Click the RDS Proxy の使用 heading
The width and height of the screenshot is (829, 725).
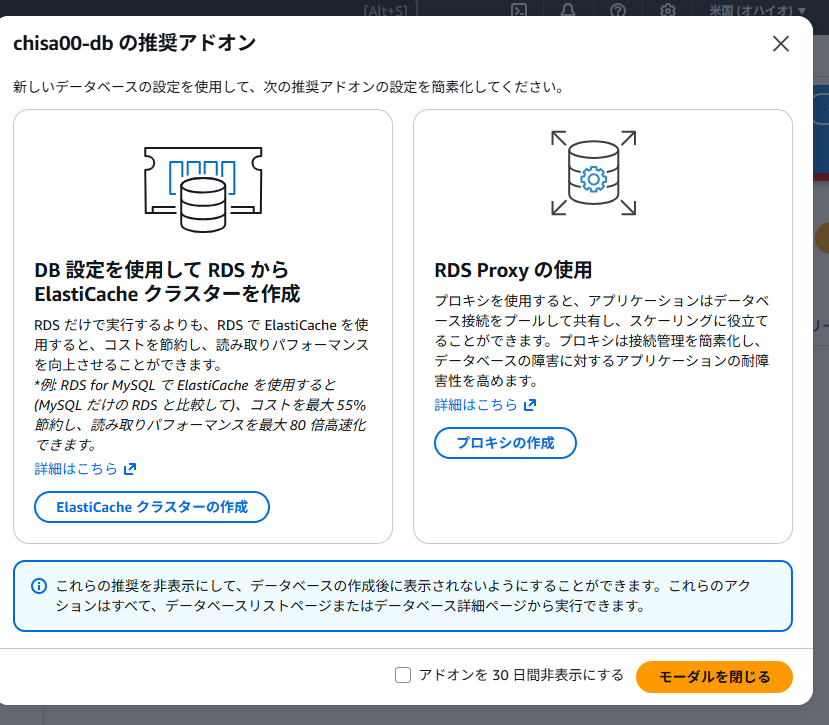pyautogui.click(x=513, y=270)
